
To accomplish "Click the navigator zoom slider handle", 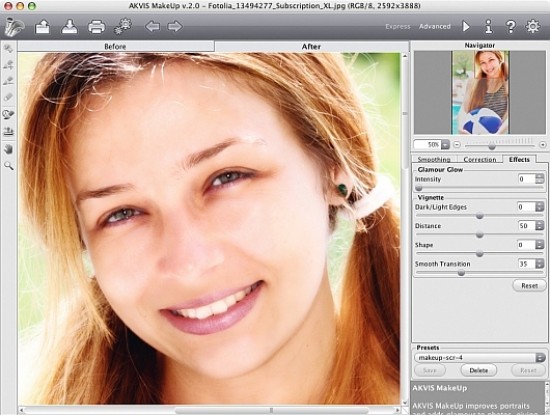I will 492,146.
